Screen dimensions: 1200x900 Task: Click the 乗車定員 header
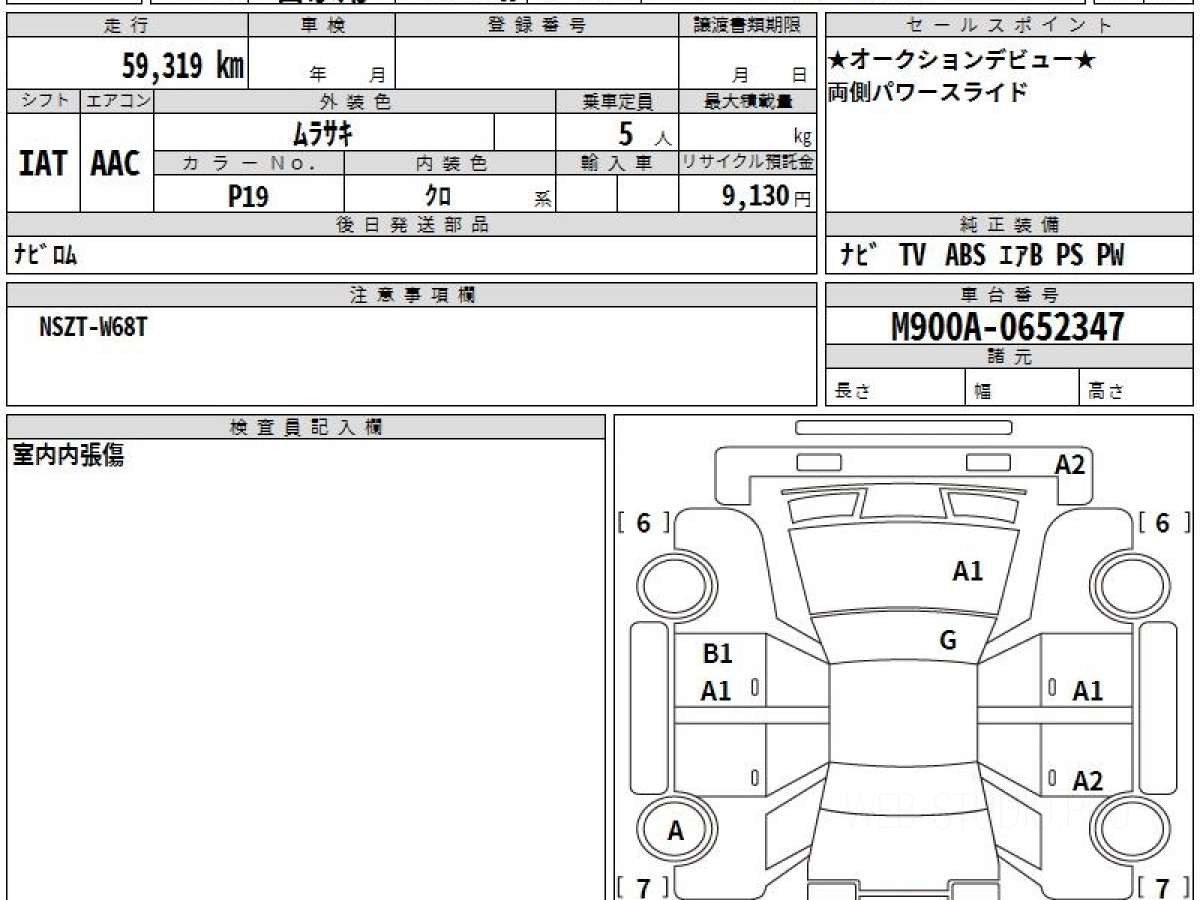click(x=617, y=101)
